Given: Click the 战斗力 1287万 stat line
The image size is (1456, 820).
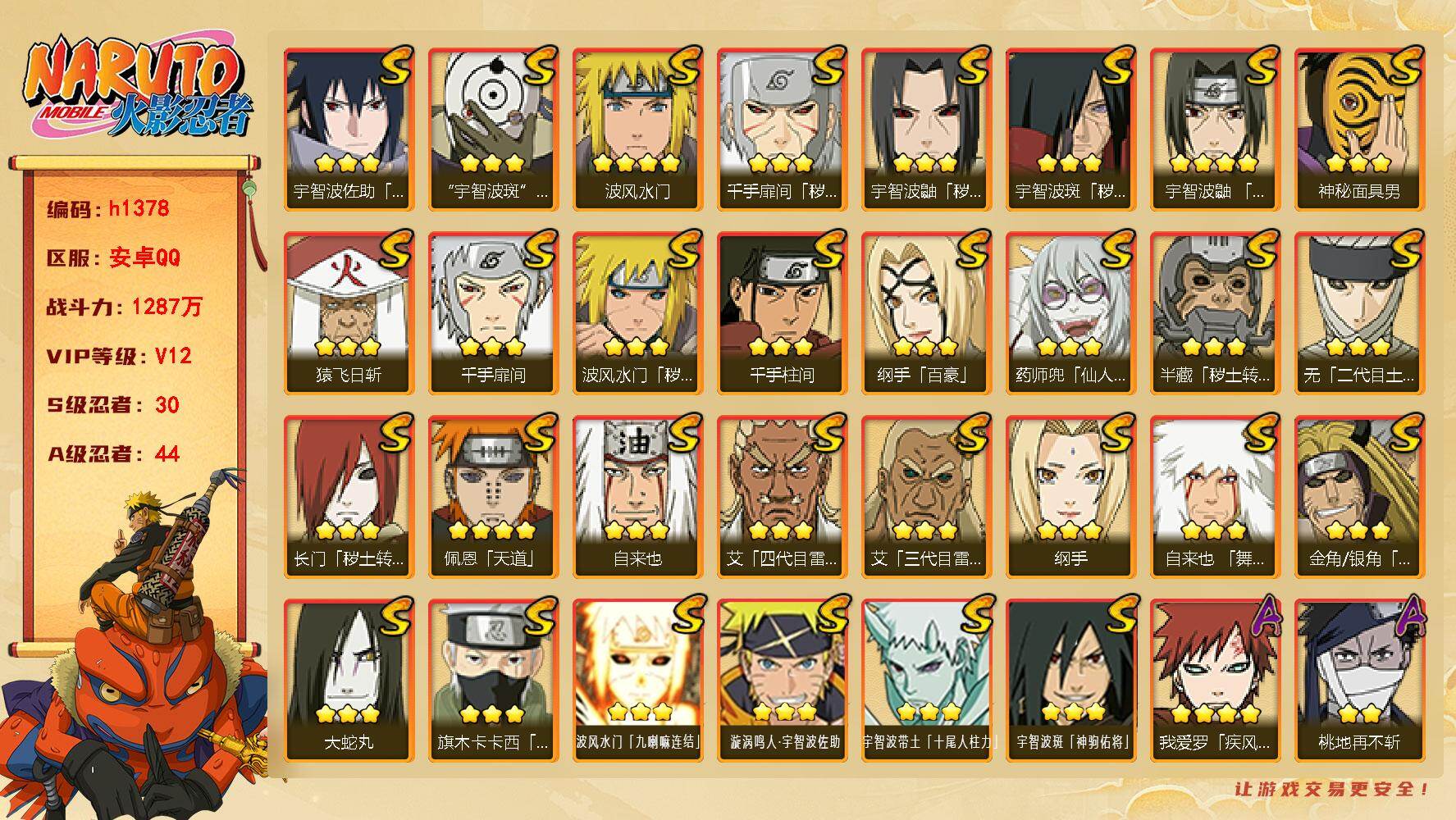Looking at the screenshot, I should click(x=124, y=307).
